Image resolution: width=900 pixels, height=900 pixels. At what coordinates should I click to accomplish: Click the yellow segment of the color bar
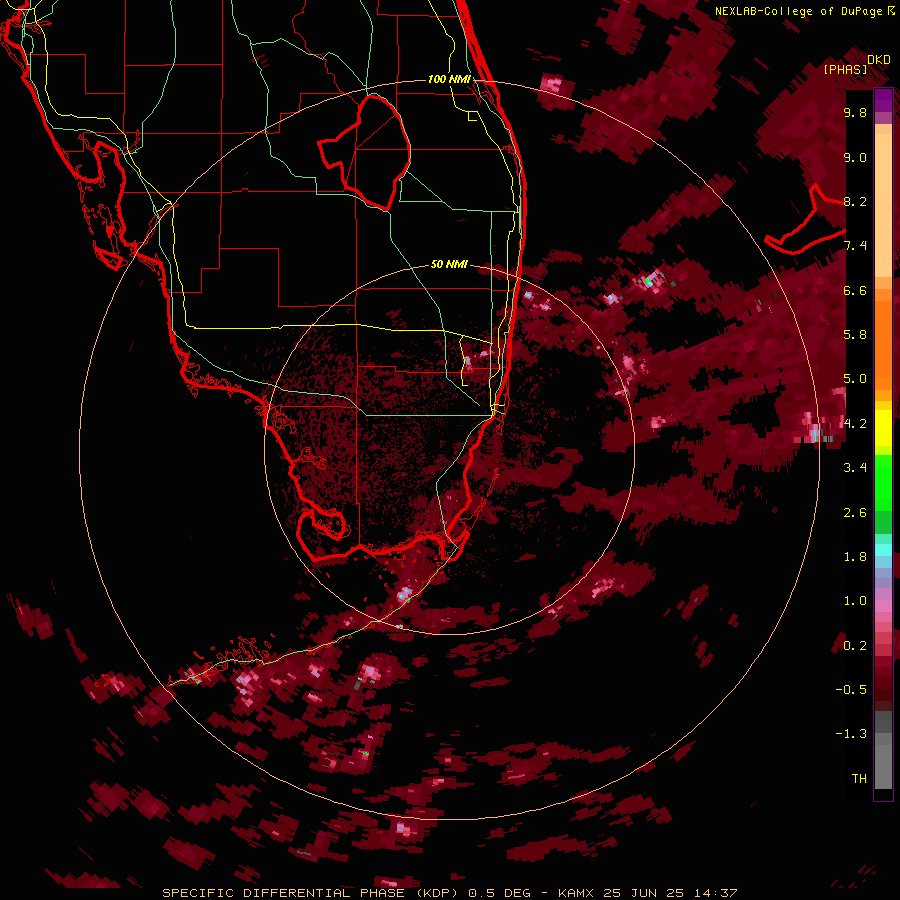tap(883, 428)
